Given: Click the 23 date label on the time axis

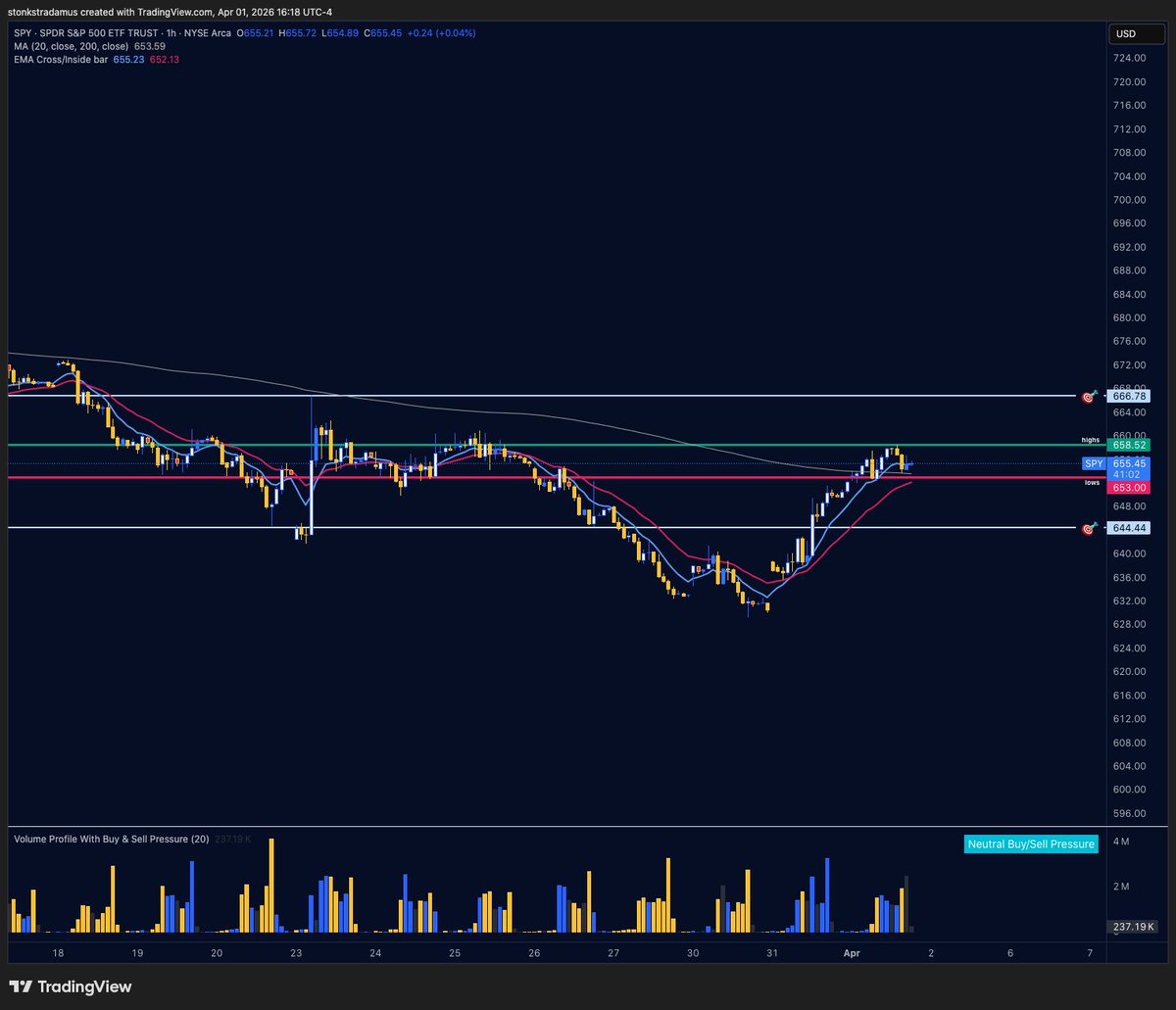Looking at the screenshot, I should (296, 952).
